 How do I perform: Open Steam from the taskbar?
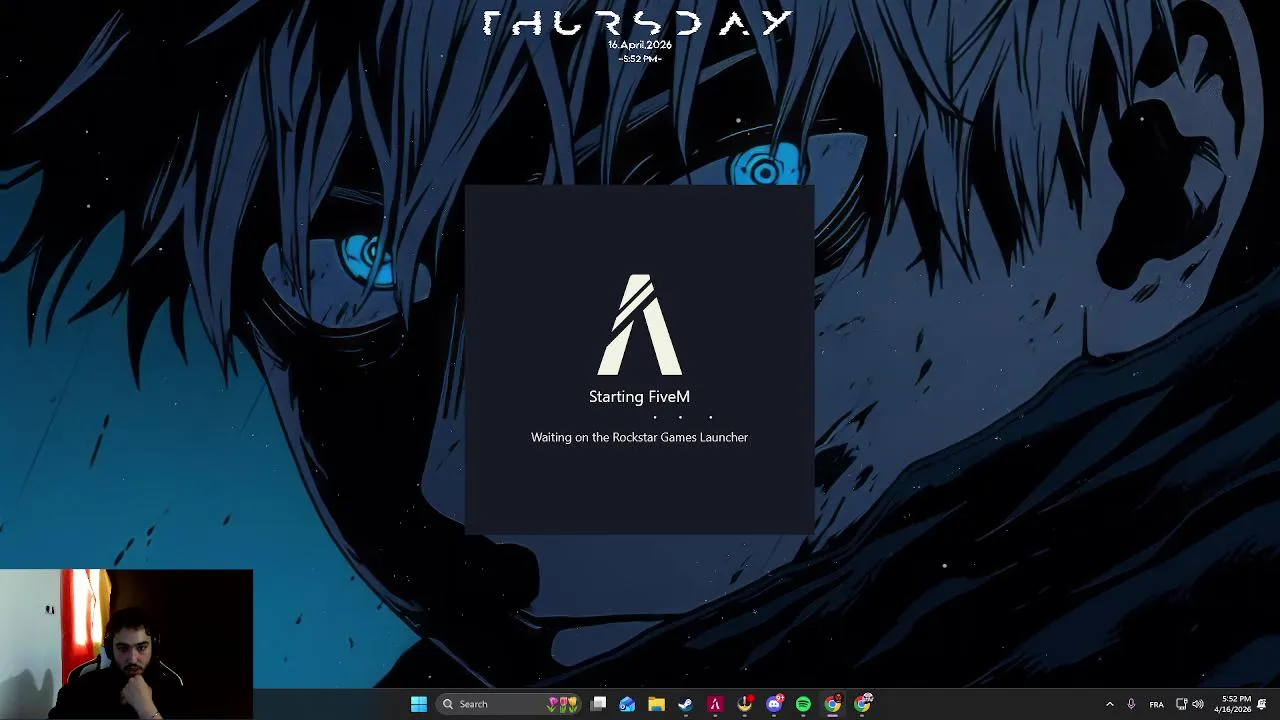685,704
